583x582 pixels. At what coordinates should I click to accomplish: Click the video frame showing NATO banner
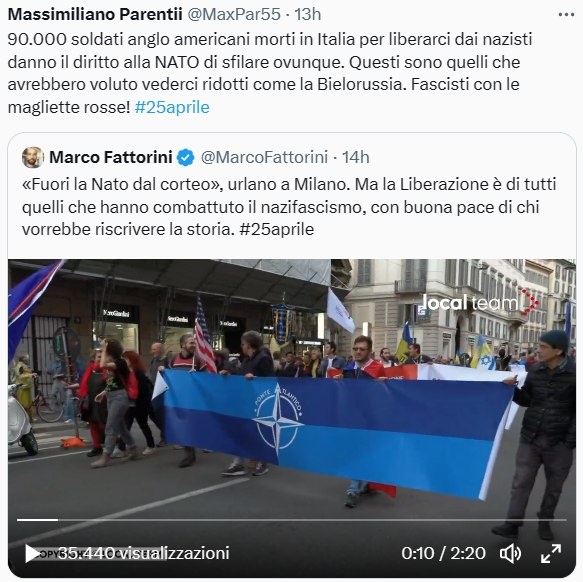click(x=292, y=409)
